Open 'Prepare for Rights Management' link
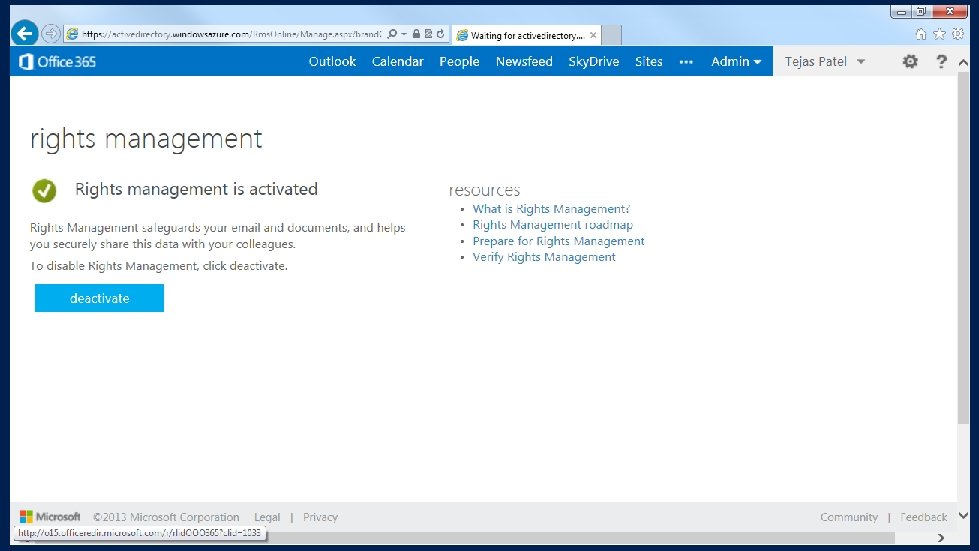 (558, 241)
